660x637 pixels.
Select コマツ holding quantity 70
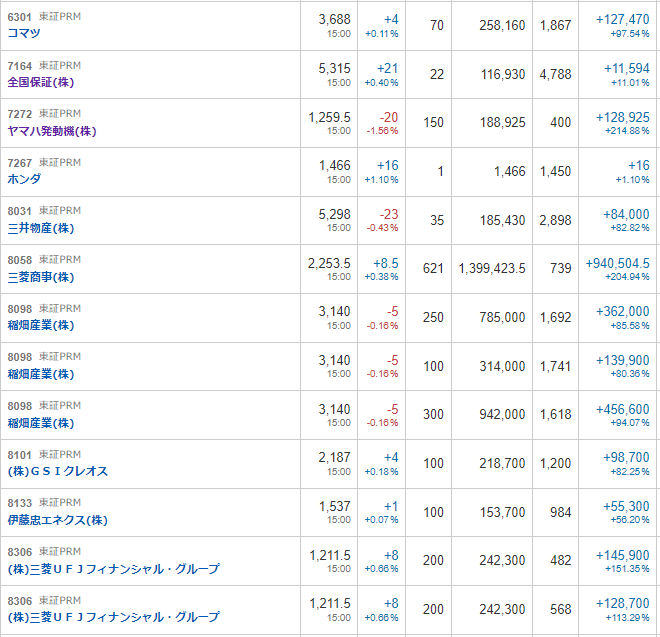pyautogui.click(x=436, y=25)
